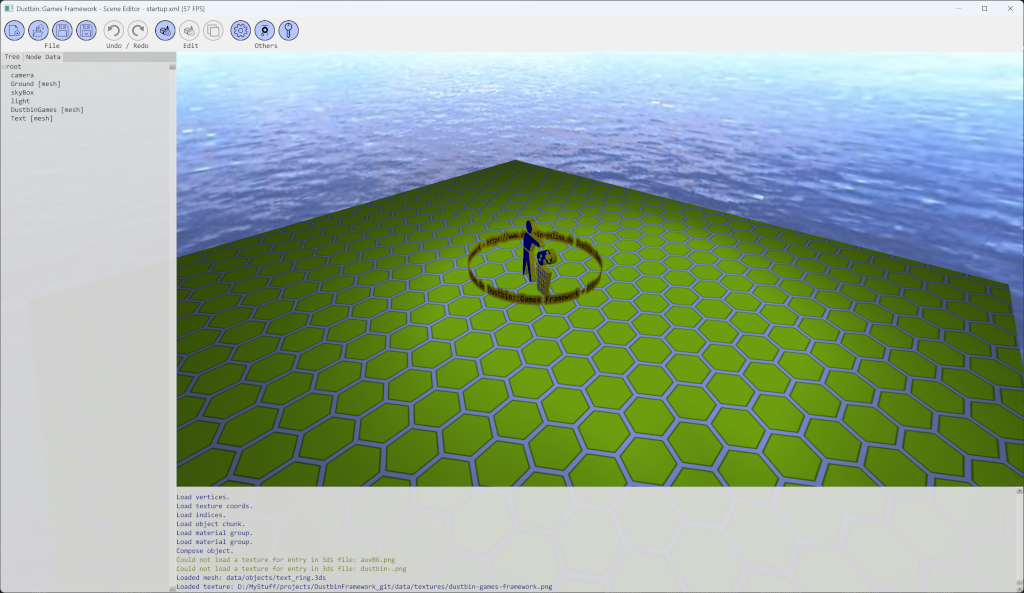Select the DustbinGames [mesh] node
Screen dimensions: 1024x593
tap(47, 110)
